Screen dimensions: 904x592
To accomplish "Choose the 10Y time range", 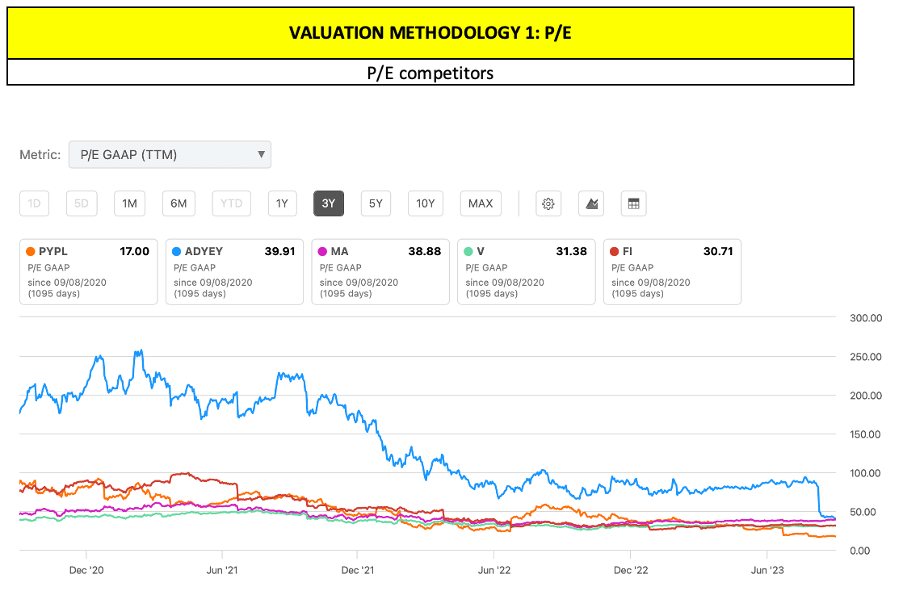I will click(425, 204).
